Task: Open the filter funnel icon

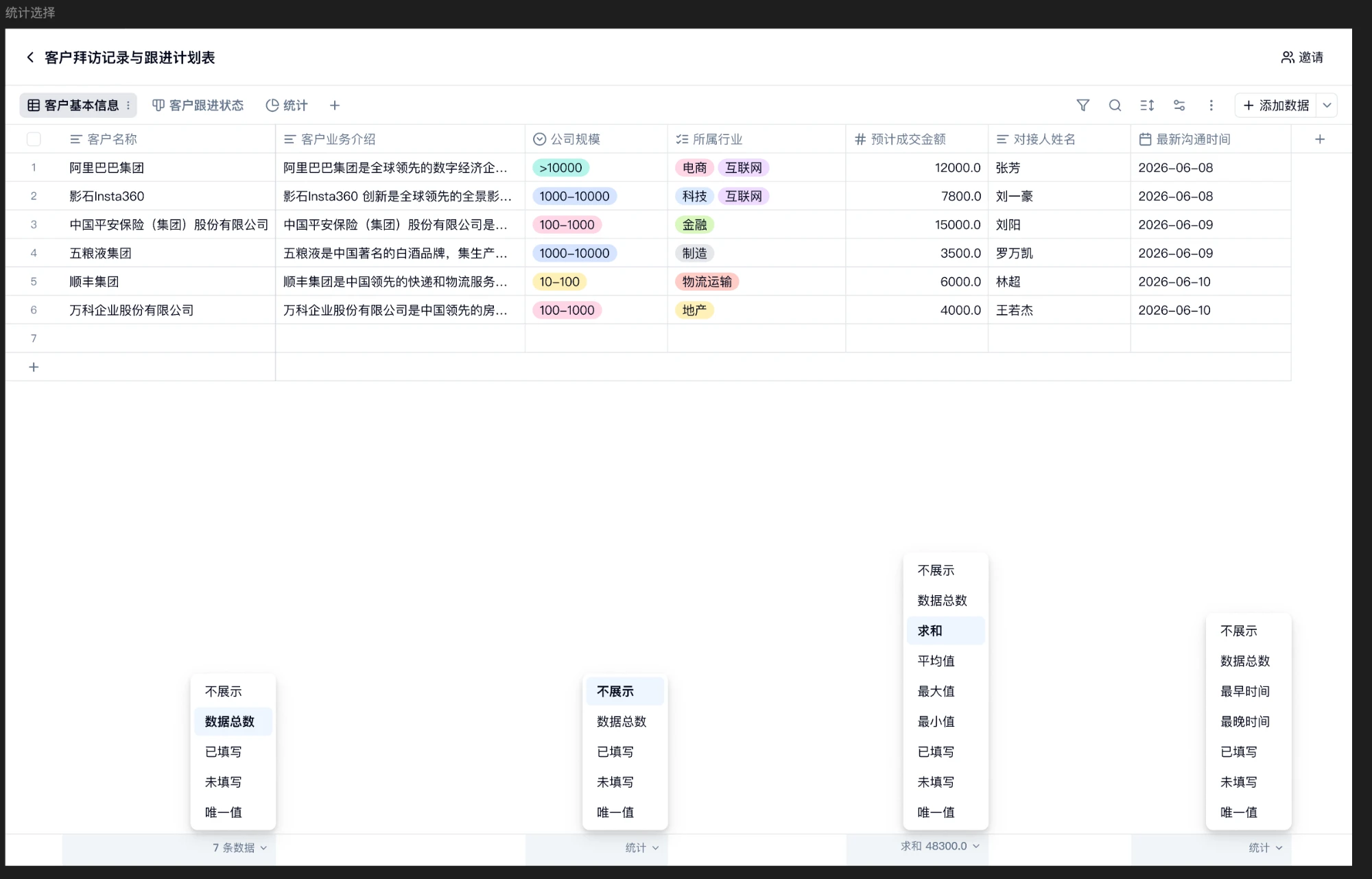Action: (1083, 105)
